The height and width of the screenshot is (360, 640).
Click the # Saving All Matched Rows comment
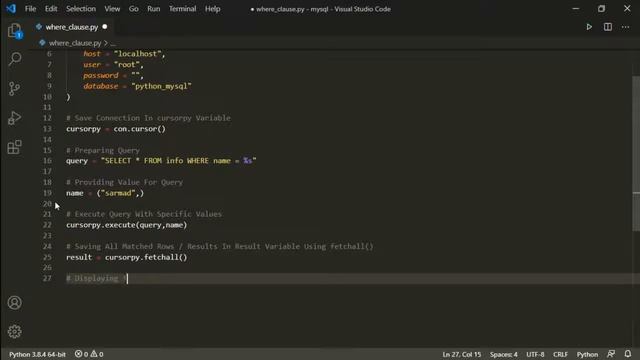pos(220,247)
